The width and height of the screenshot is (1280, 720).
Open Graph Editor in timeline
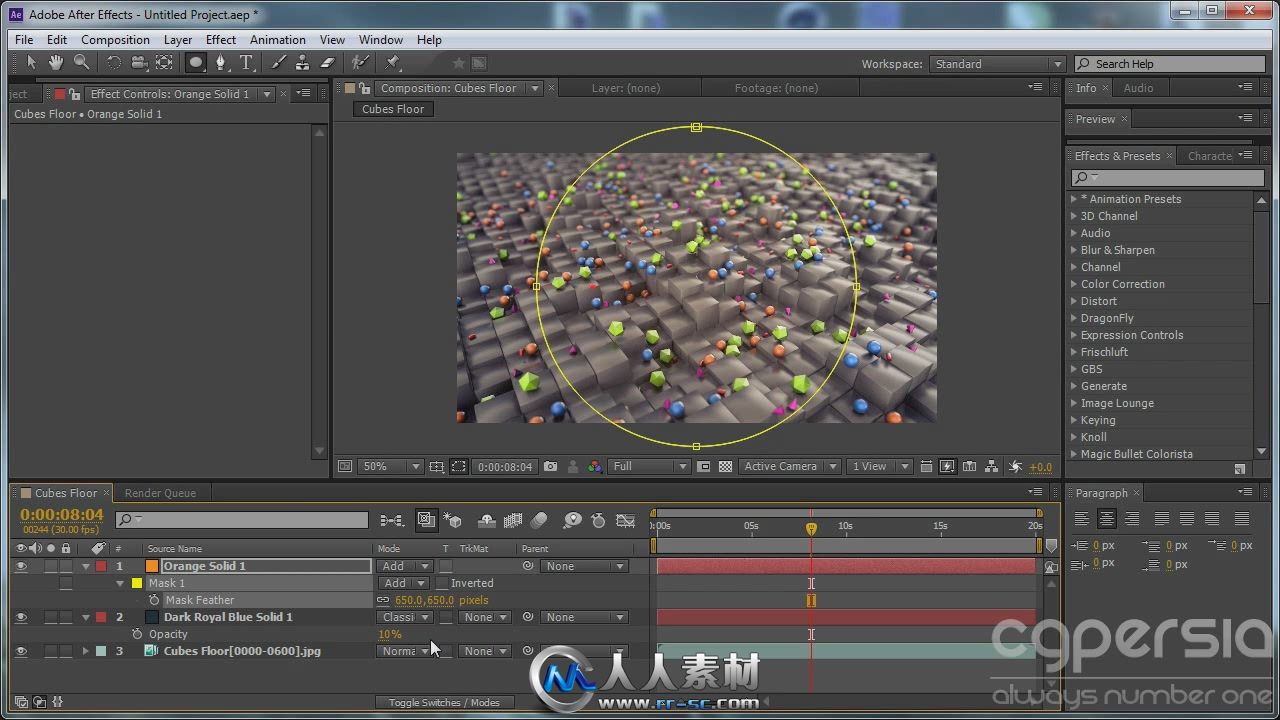(626, 520)
